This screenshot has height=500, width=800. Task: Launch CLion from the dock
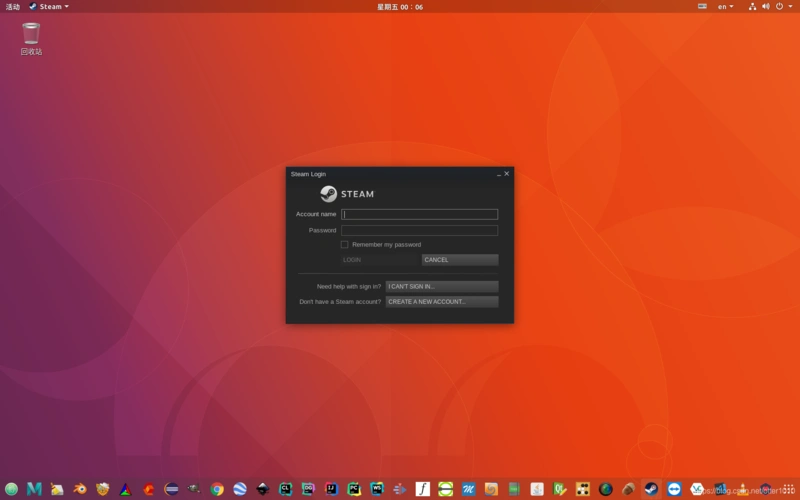pyautogui.click(x=285, y=489)
